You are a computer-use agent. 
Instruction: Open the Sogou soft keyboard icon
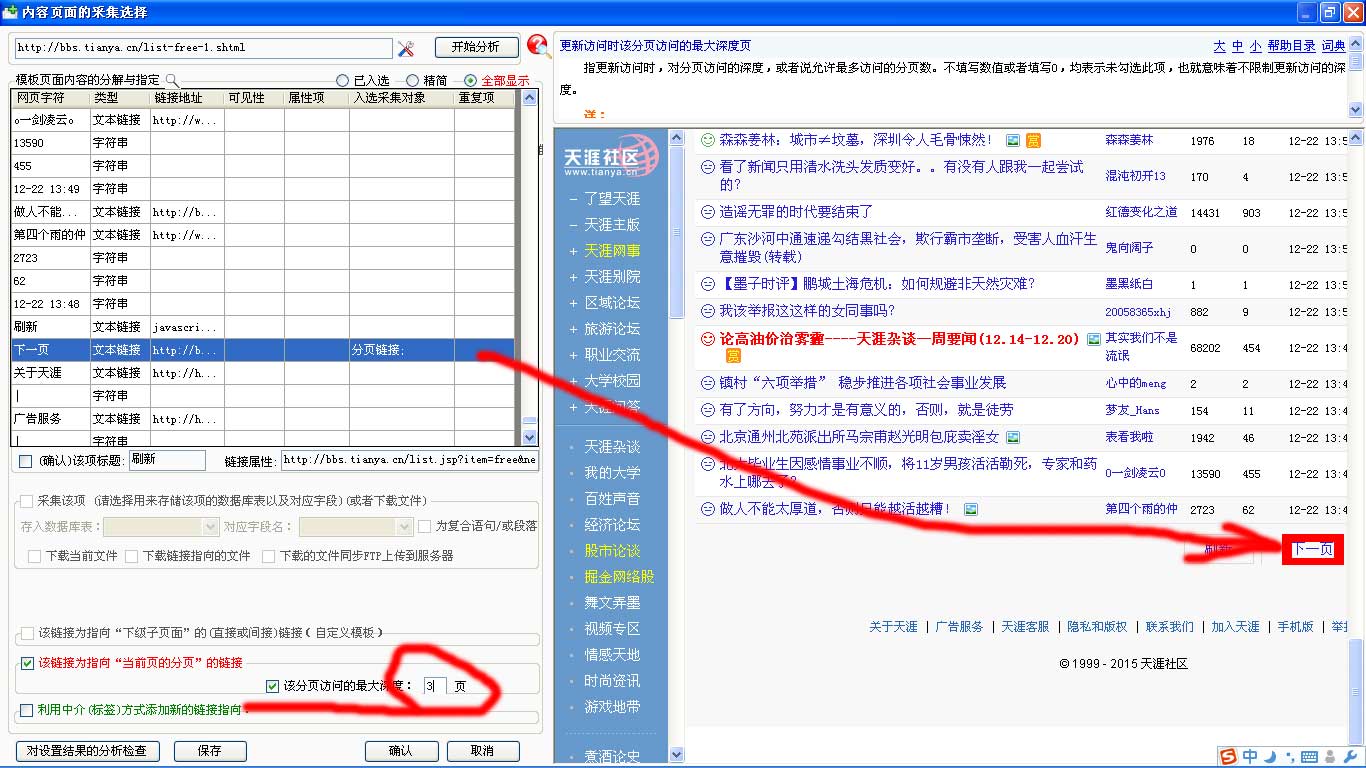(x=1309, y=757)
